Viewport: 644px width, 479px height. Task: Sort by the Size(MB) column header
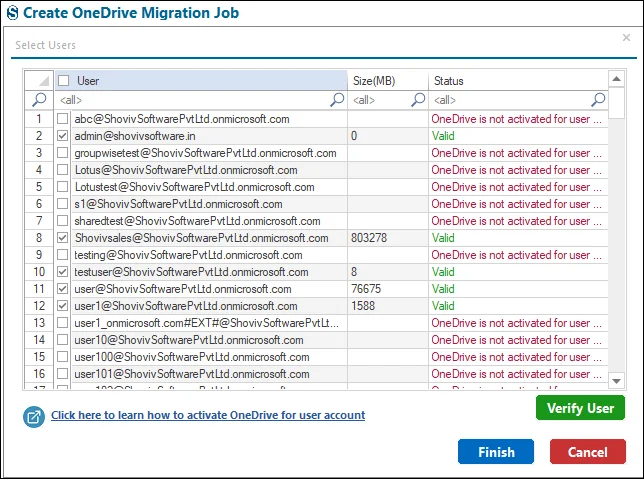[x=388, y=81]
